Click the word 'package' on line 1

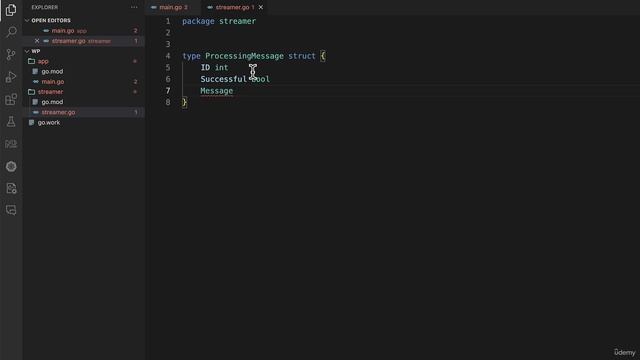pos(198,21)
